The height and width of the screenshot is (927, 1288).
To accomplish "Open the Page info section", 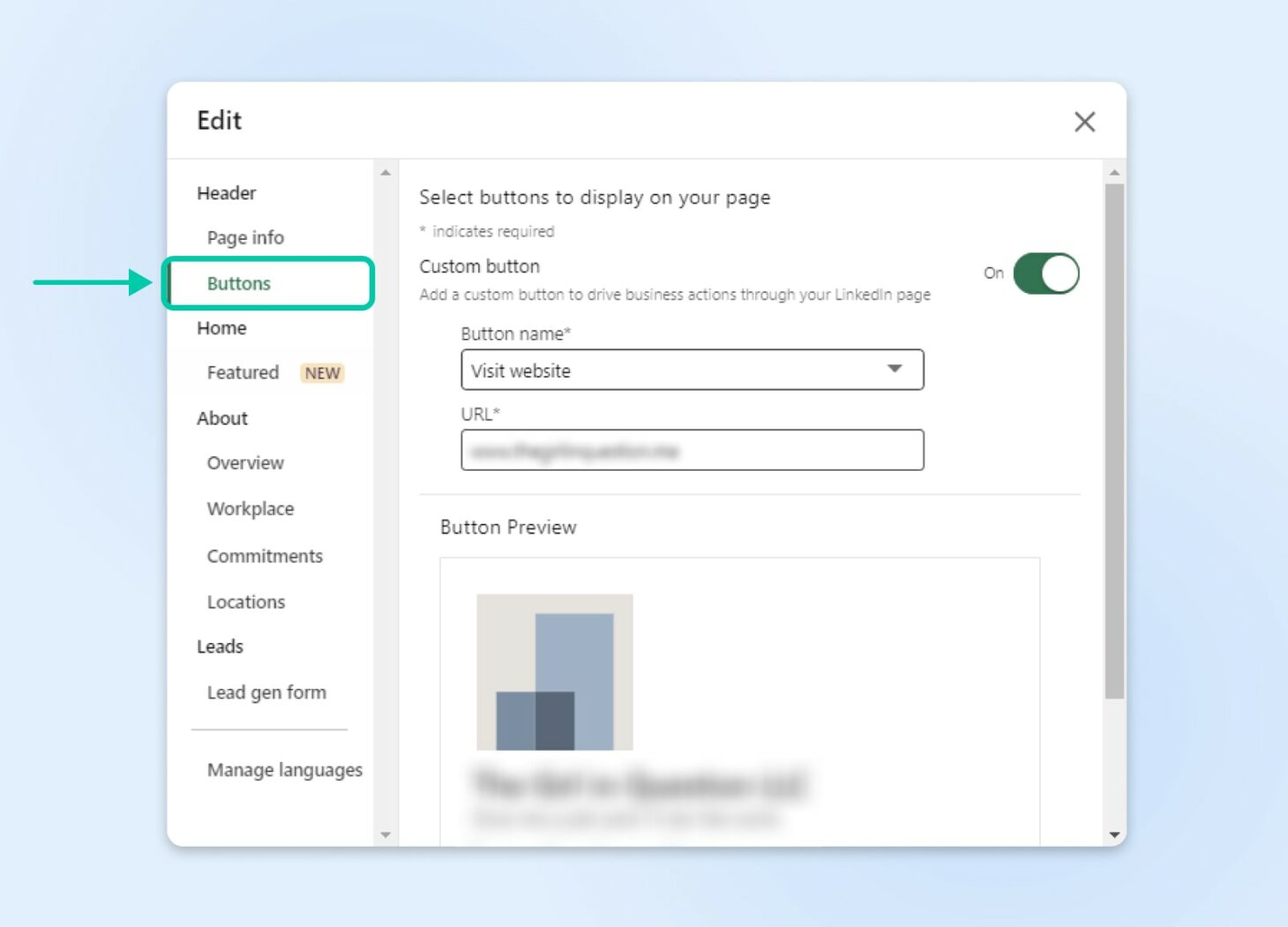I will coord(245,237).
